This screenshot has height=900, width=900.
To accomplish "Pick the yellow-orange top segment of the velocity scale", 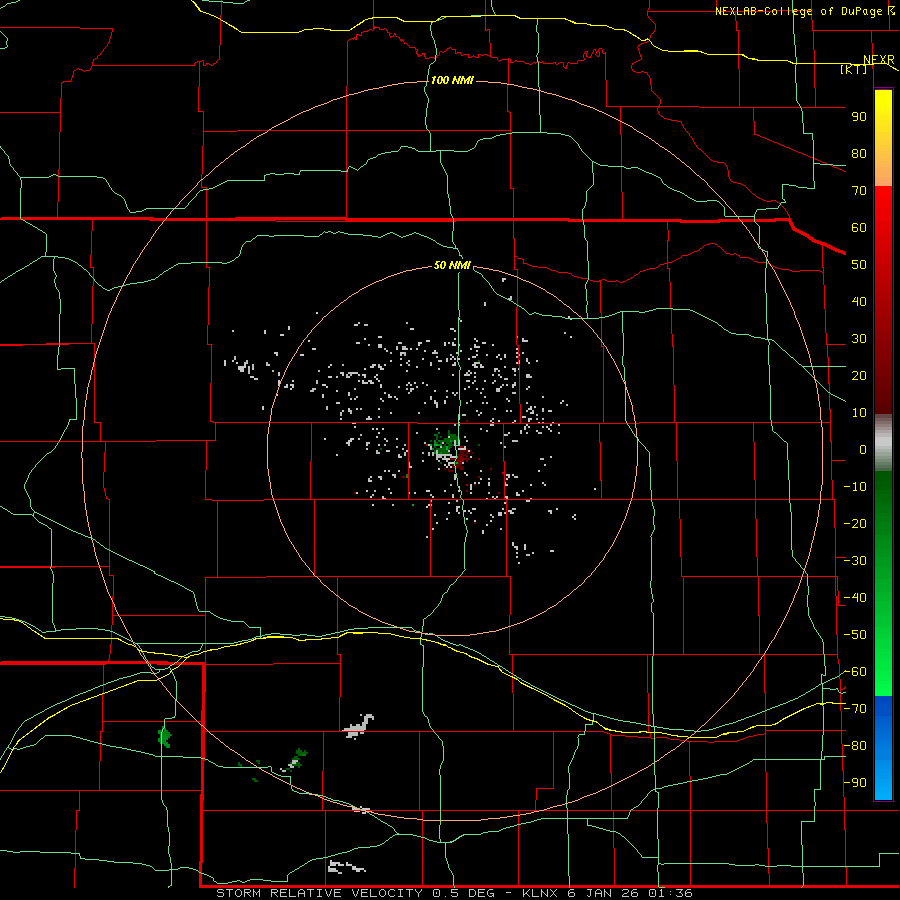I will (883, 138).
